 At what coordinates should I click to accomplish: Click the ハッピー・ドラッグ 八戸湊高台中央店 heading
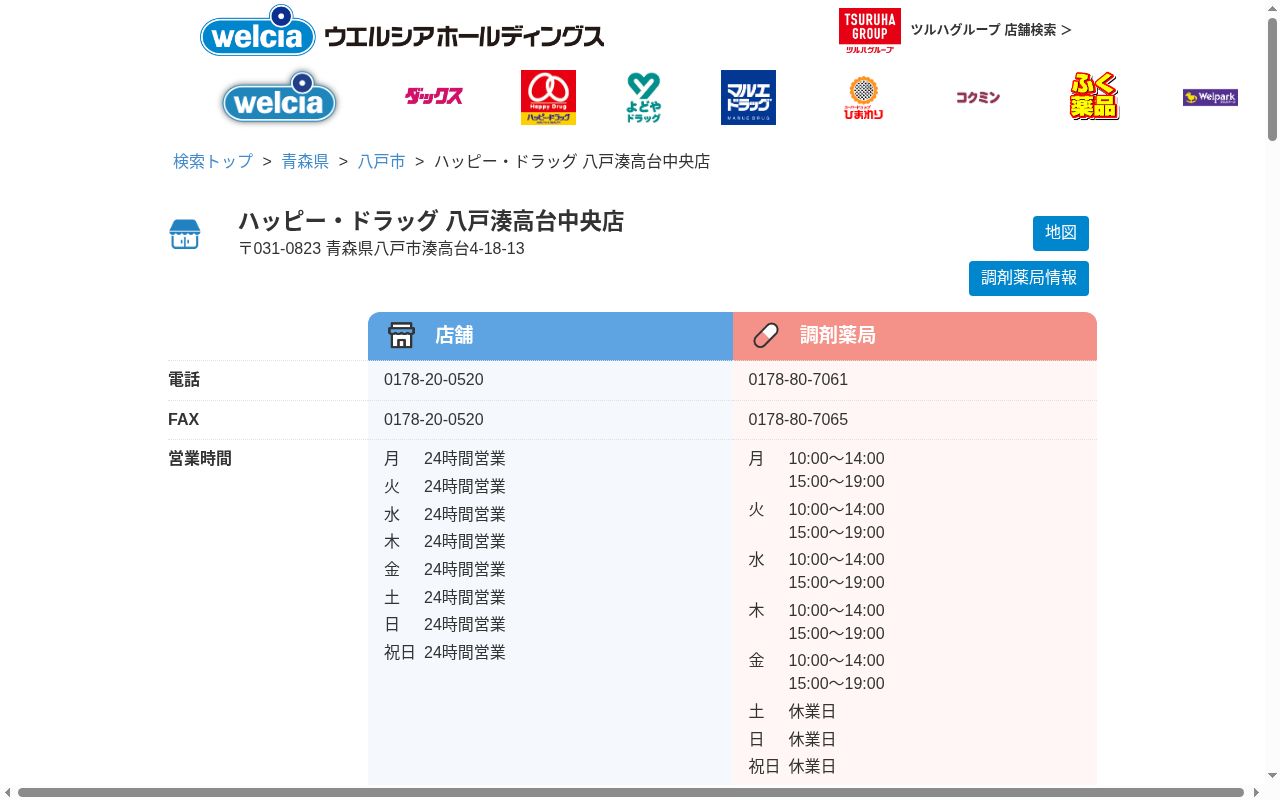click(431, 221)
